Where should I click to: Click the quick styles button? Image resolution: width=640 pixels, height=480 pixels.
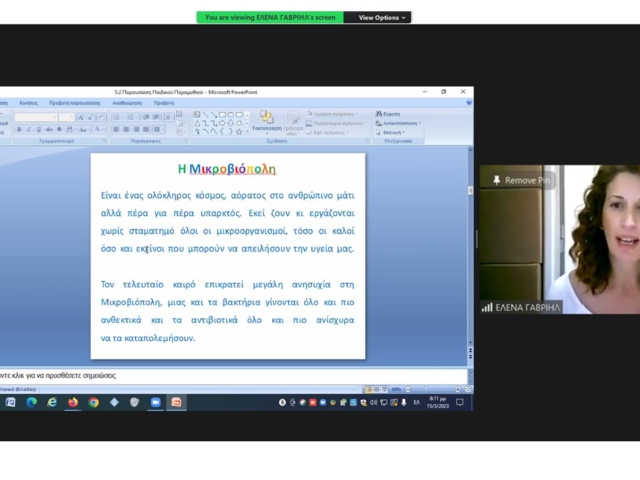click(x=293, y=123)
